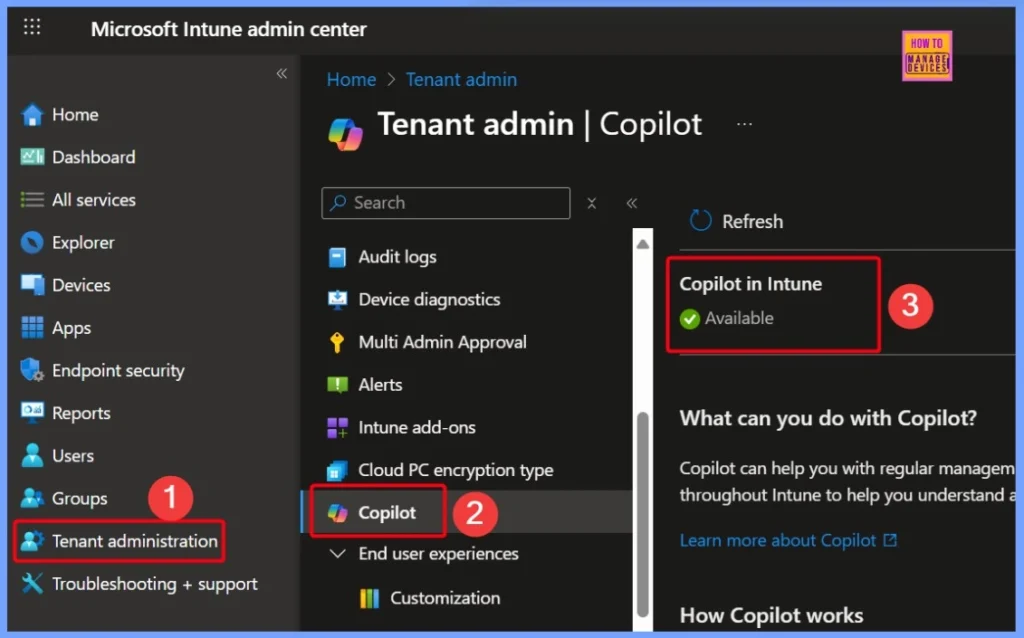Screen dimensions: 1024x638
Task: Click the Reports icon in sidebar
Action: pyautogui.click(x=32, y=411)
